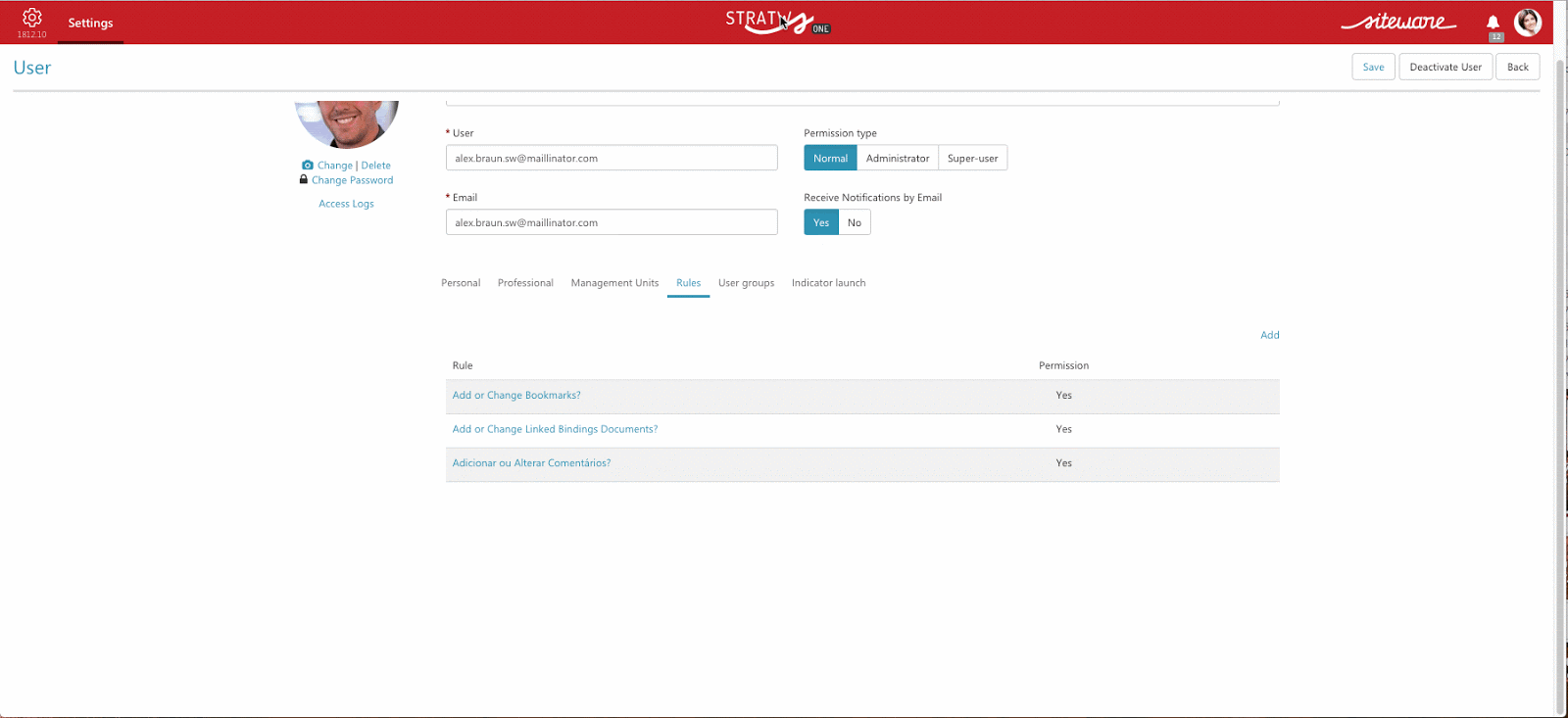Open Add or Change Linked Bindings Documents rule
This screenshot has width=1568, height=718.
[x=555, y=429]
